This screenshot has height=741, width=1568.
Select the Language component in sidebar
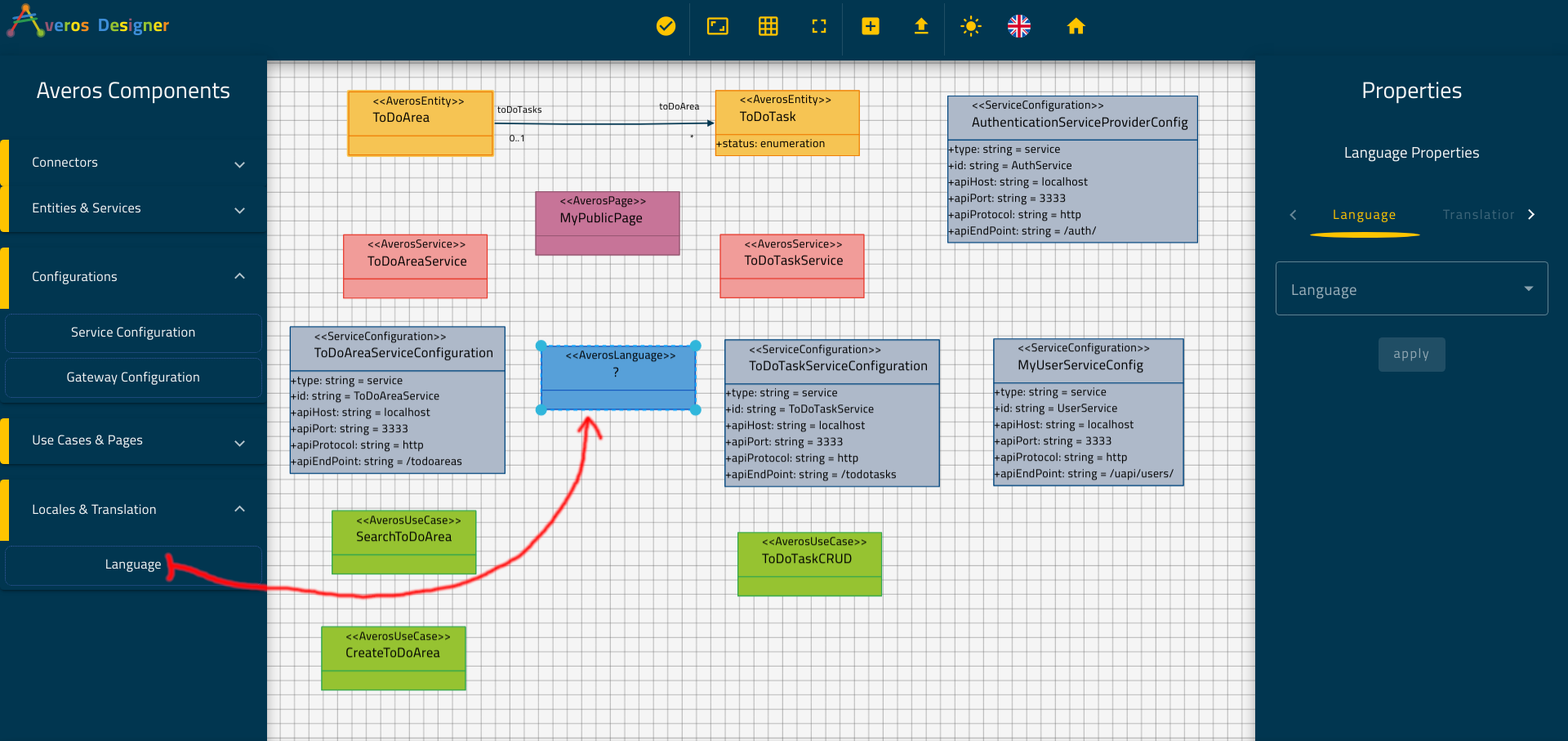(x=133, y=565)
